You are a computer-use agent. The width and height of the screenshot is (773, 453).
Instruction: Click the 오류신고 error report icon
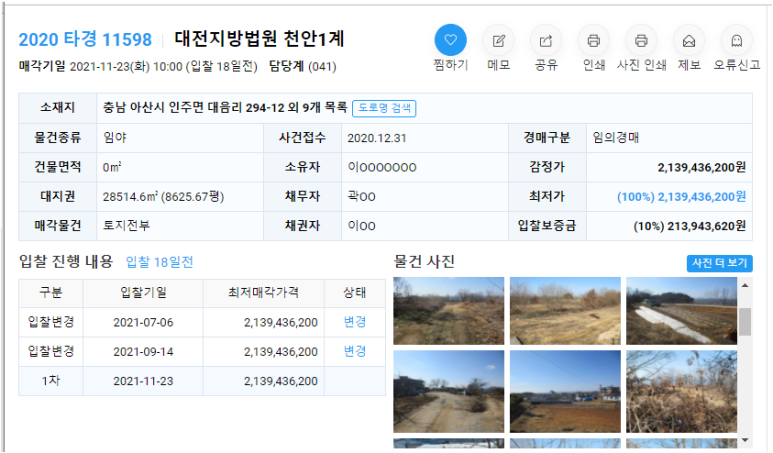pyautogui.click(x=737, y=40)
